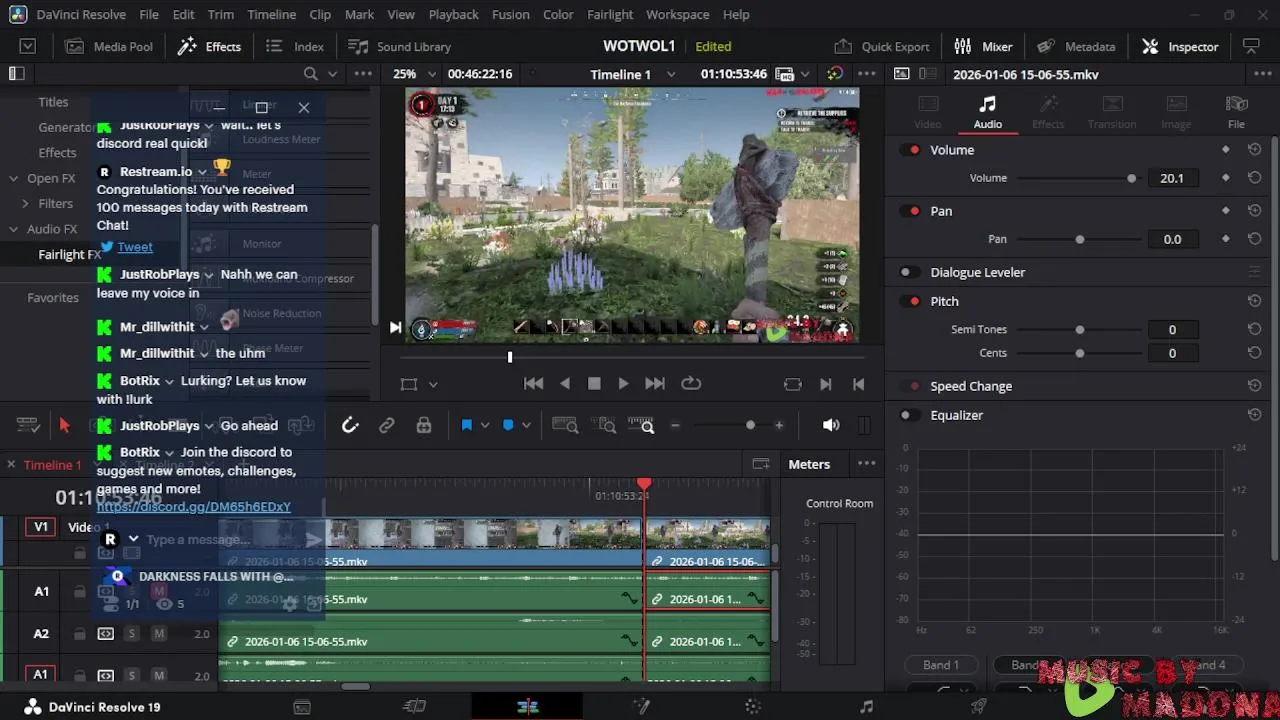Open the Workspace menu
Image resolution: width=1280 pixels, height=720 pixels.
678,15
